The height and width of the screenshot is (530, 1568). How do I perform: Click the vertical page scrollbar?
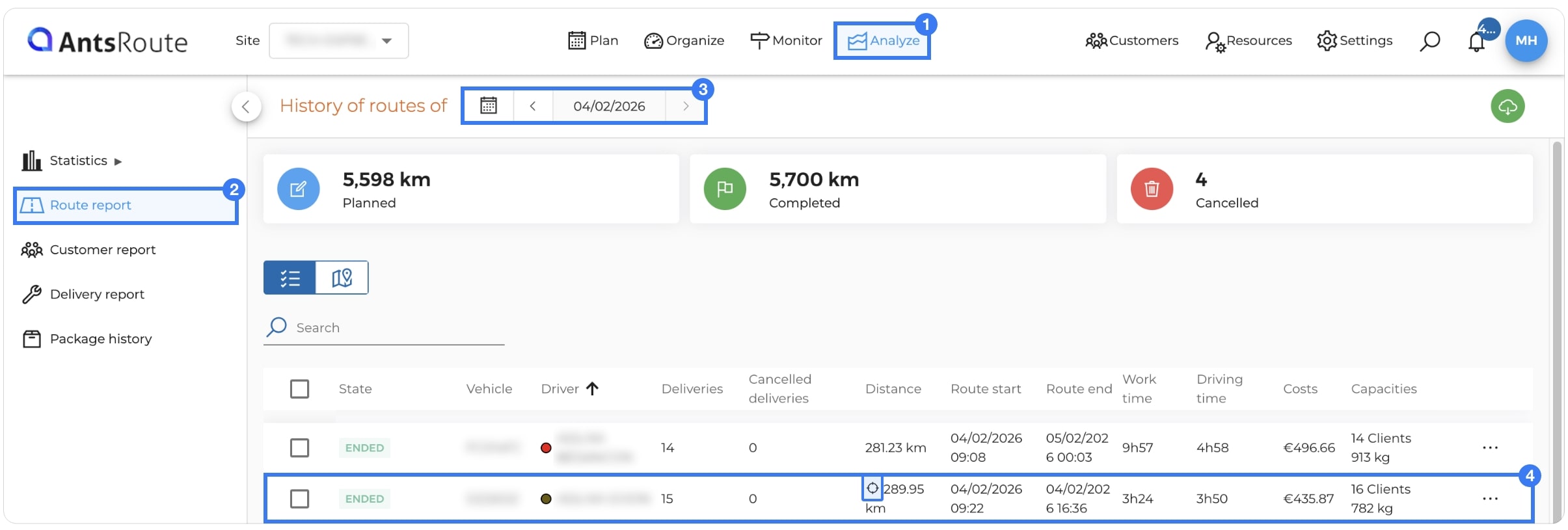[1557, 332]
